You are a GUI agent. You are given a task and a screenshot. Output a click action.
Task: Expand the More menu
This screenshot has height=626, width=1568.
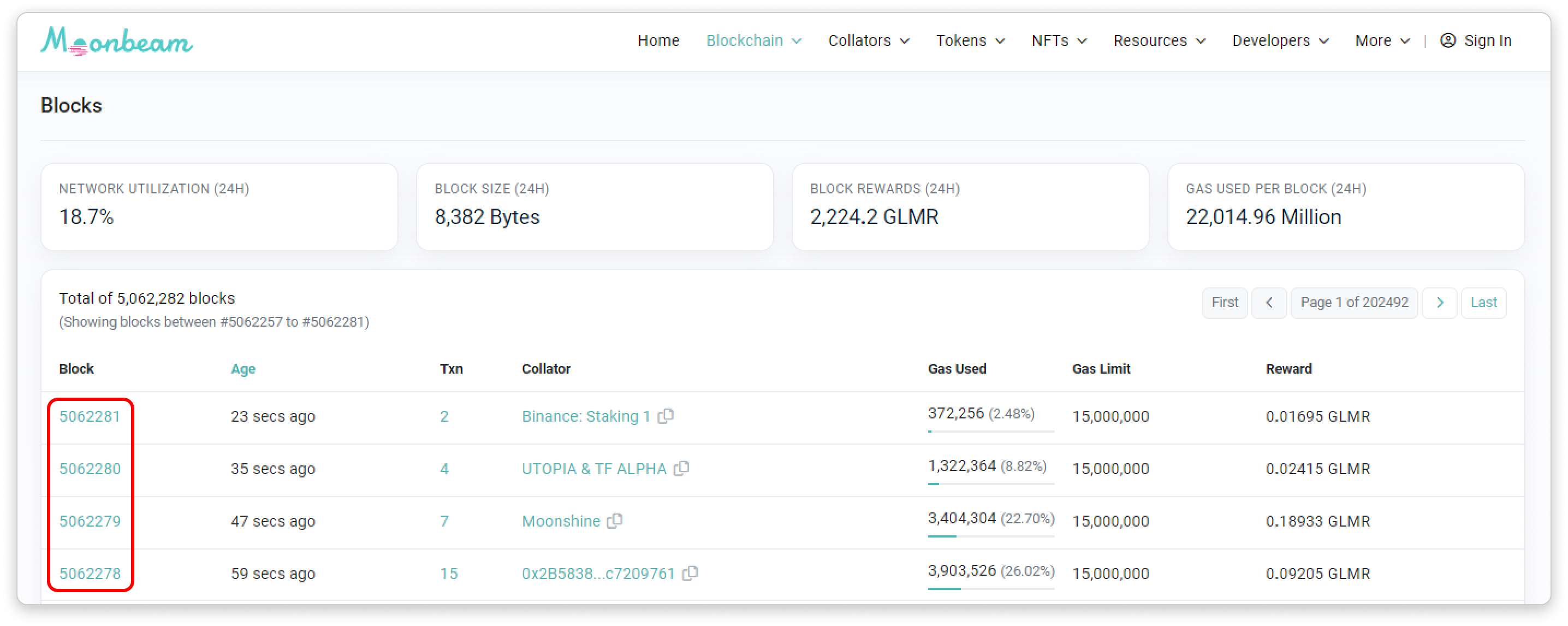point(1382,41)
